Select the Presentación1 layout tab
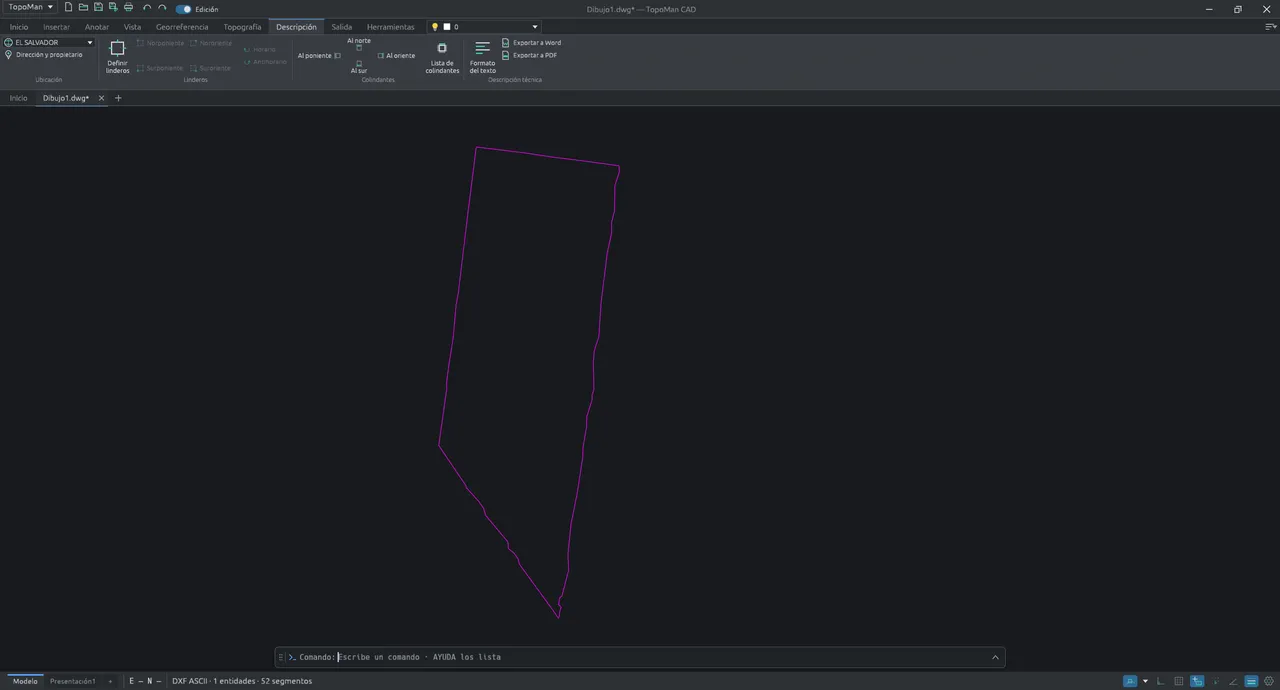The height and width of the screenshot is (690, 1280). (73, 681)
